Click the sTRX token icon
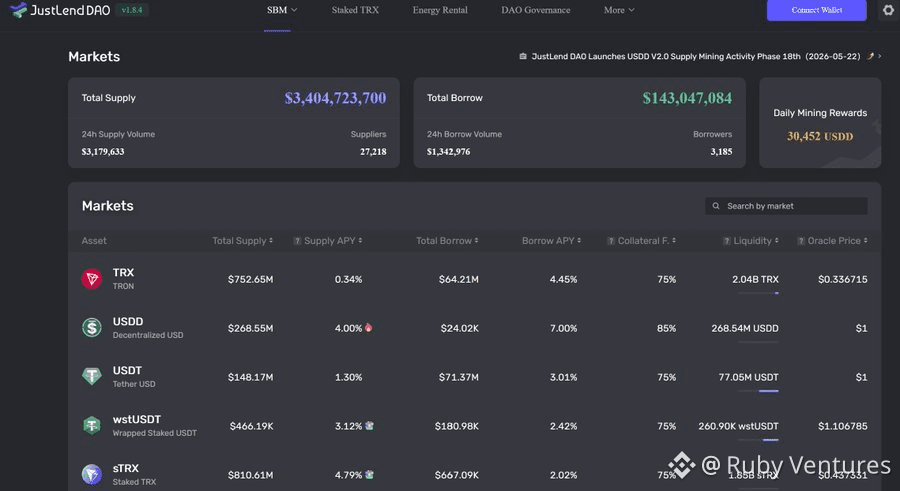 91,474
